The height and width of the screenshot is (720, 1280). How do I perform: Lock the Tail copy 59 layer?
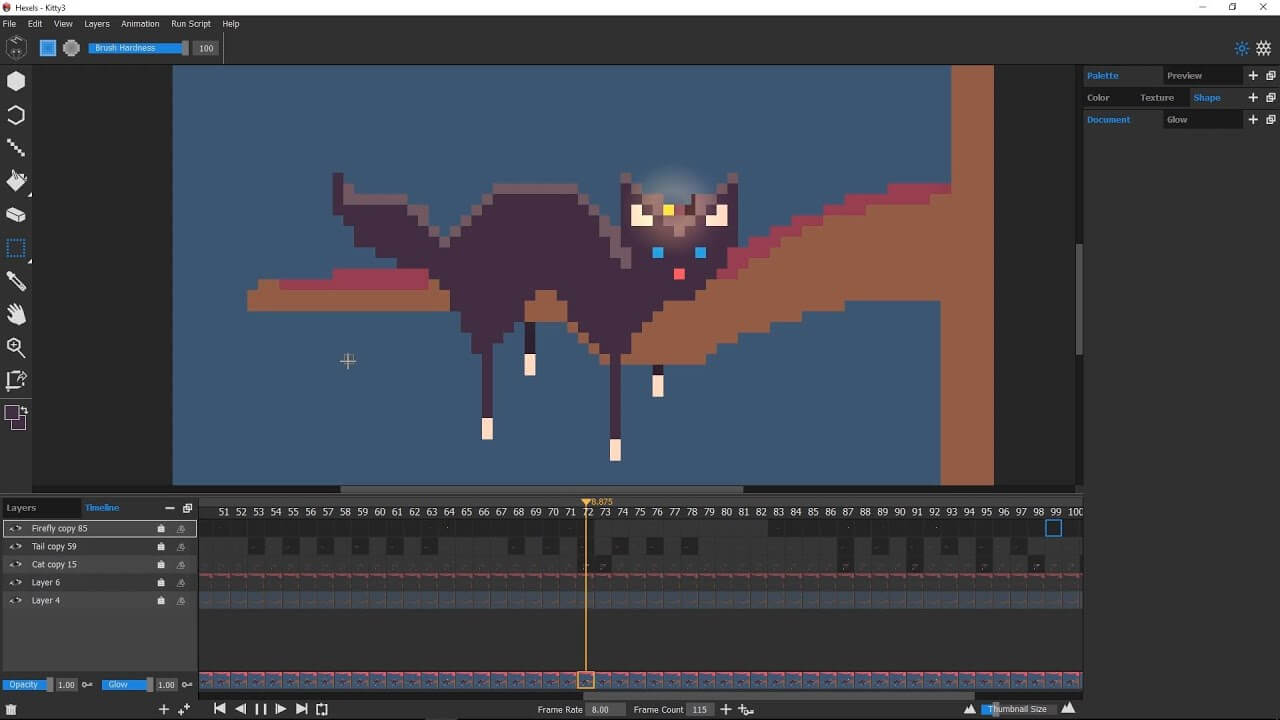point(161,547)
